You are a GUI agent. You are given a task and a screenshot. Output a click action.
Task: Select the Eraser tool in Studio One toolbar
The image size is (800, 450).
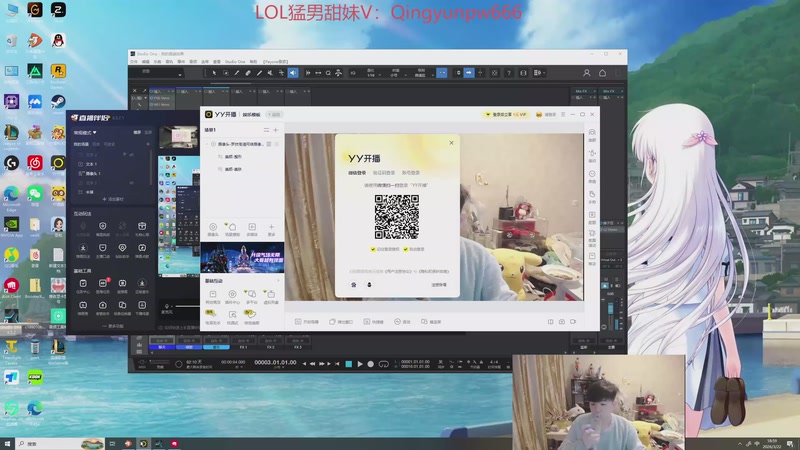pos(248,73)
